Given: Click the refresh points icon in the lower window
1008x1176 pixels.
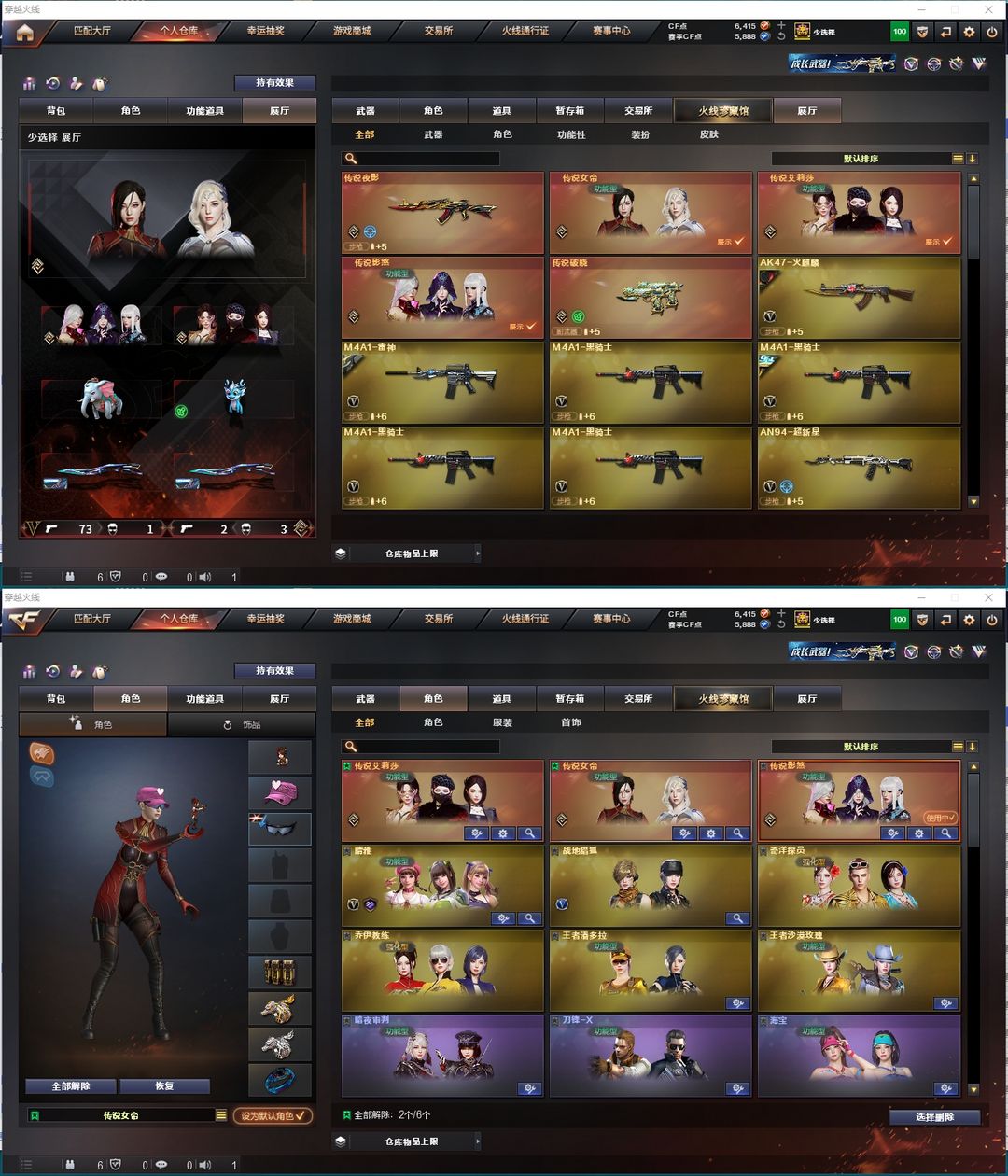Looking at the screenshot, I should point(781,624).
